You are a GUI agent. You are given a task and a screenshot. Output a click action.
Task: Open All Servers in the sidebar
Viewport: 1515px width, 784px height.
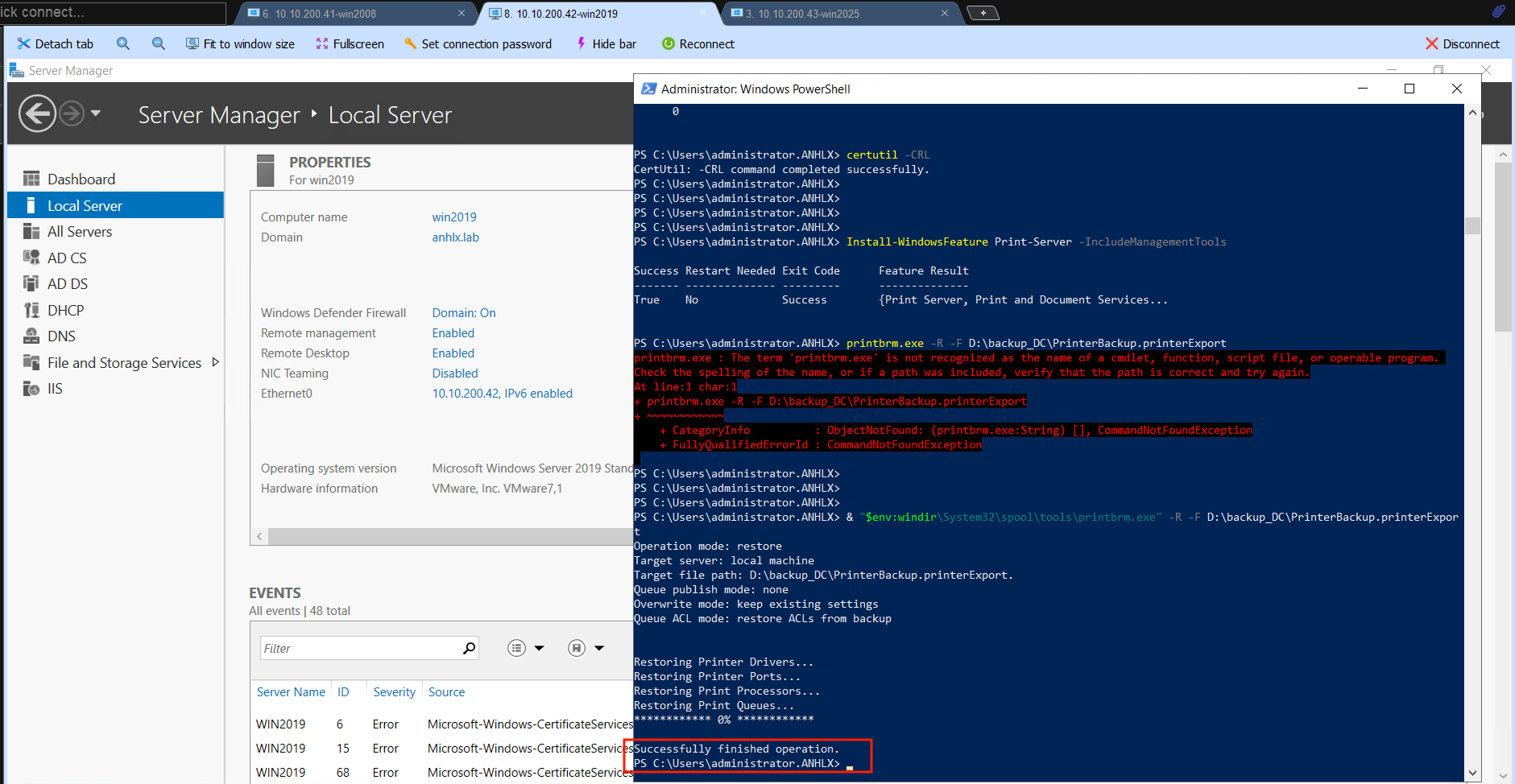[x=80, y=231]
